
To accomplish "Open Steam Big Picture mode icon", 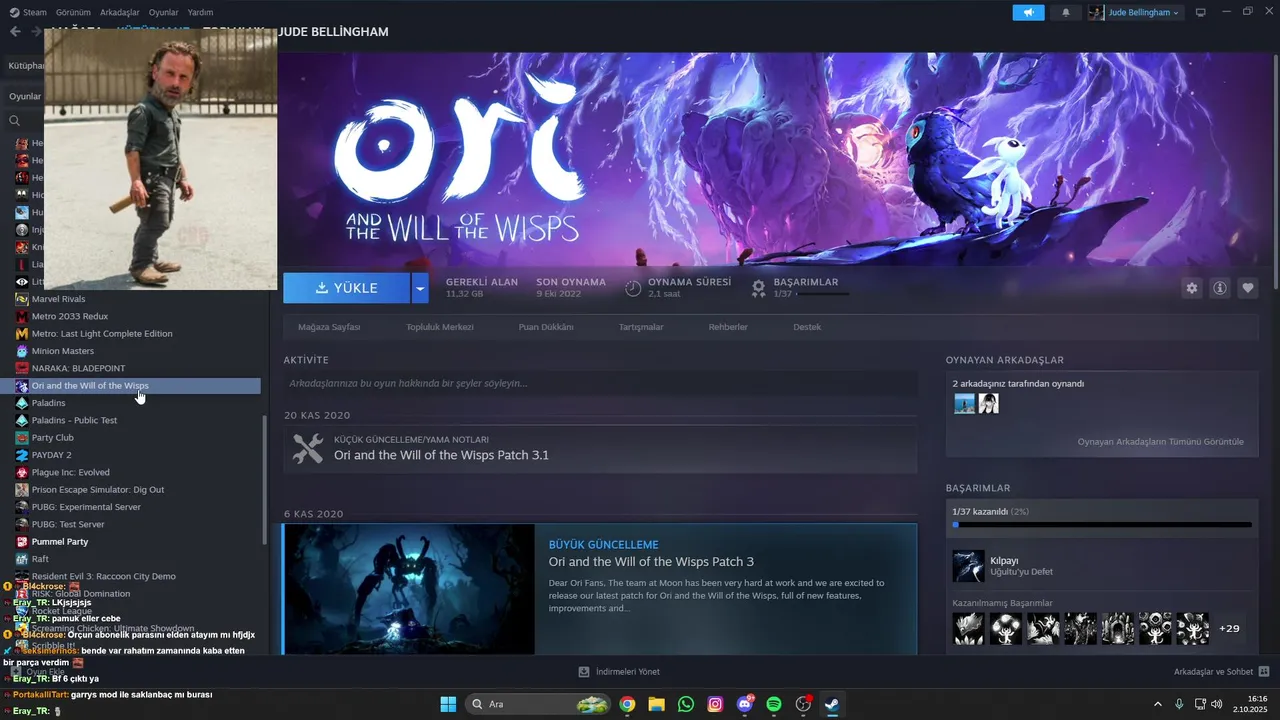I will [1201, 12].
